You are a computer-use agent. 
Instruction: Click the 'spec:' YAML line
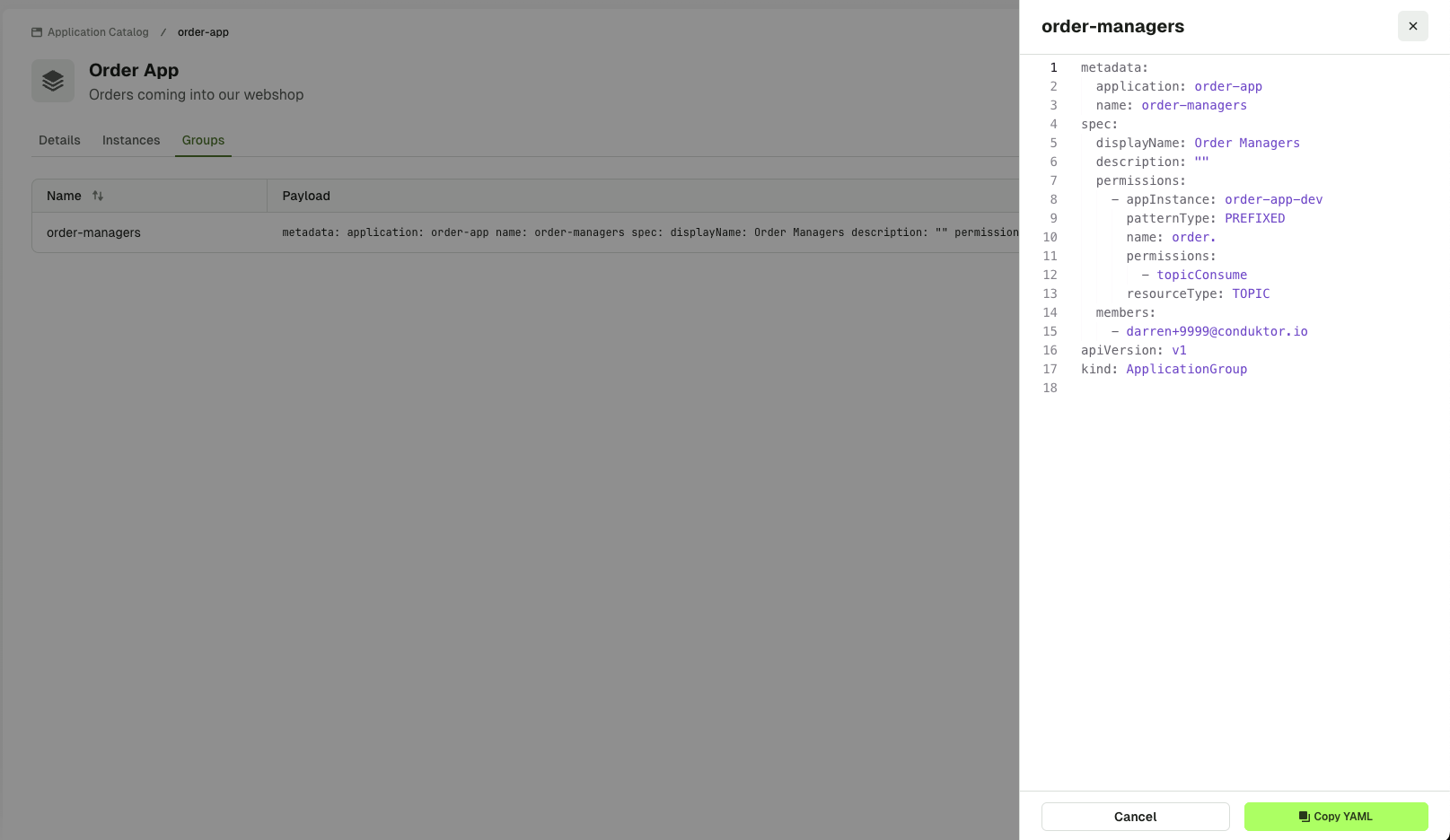tap(1100, 124)
